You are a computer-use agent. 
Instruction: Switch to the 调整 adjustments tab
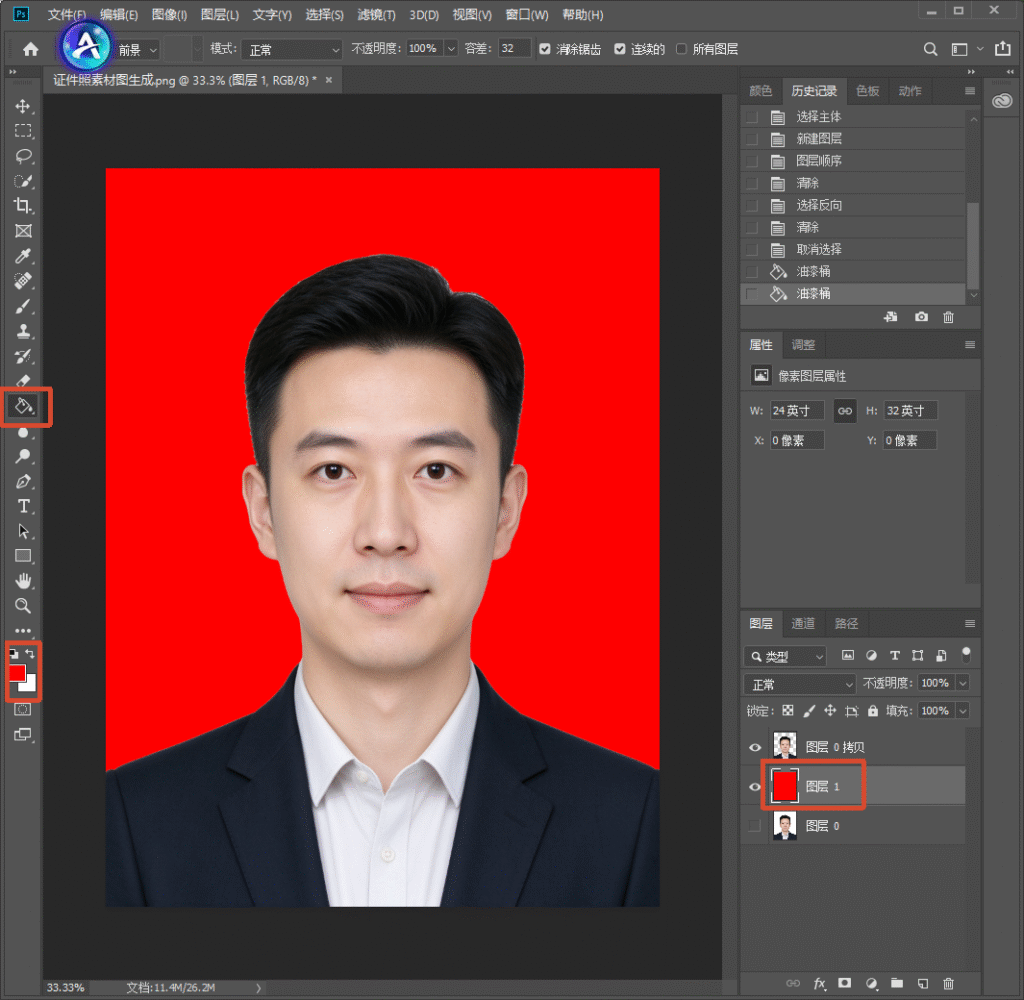coord(803,345)
